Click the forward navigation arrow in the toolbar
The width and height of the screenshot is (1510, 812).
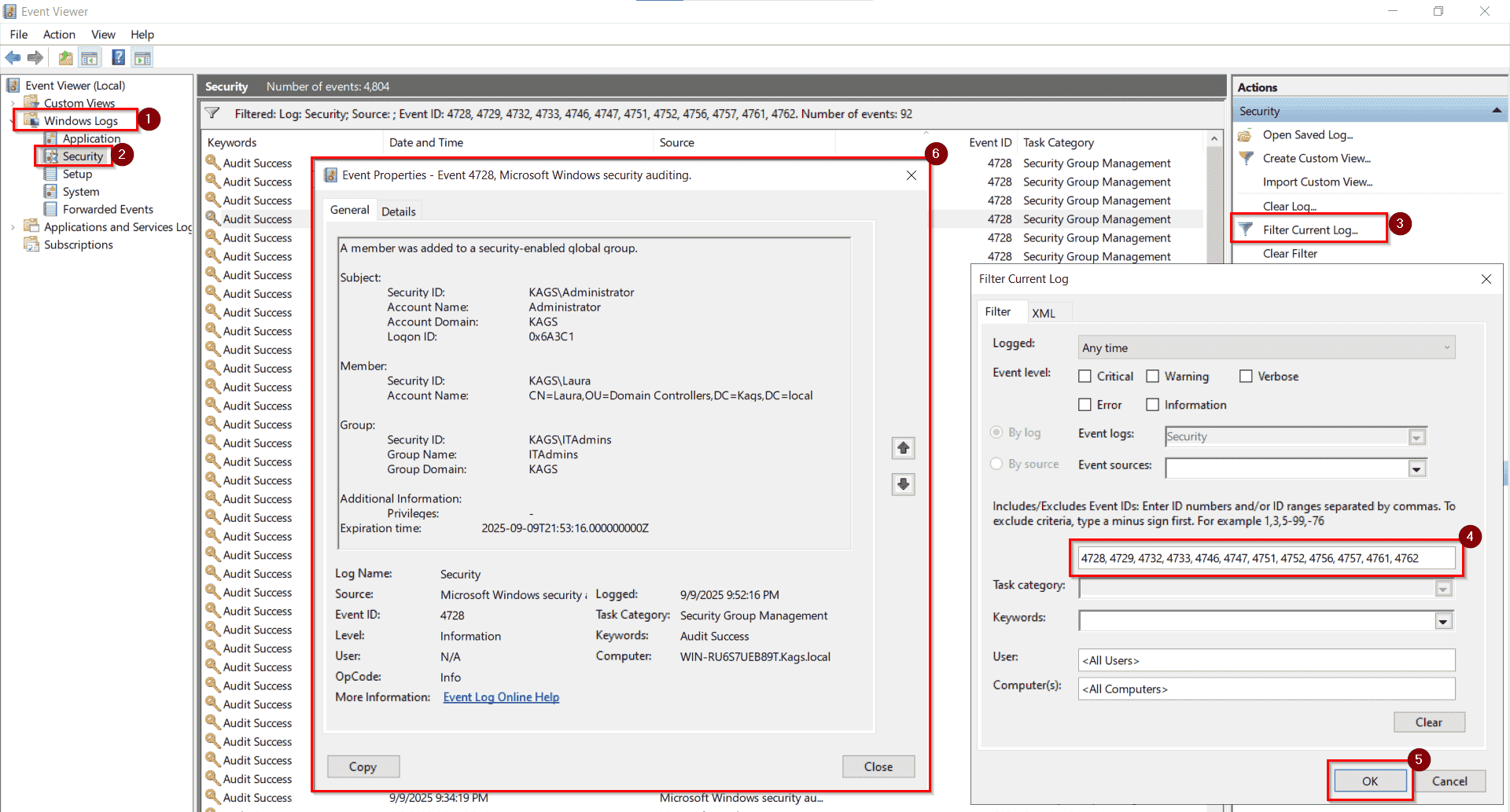tap(35, 57)
